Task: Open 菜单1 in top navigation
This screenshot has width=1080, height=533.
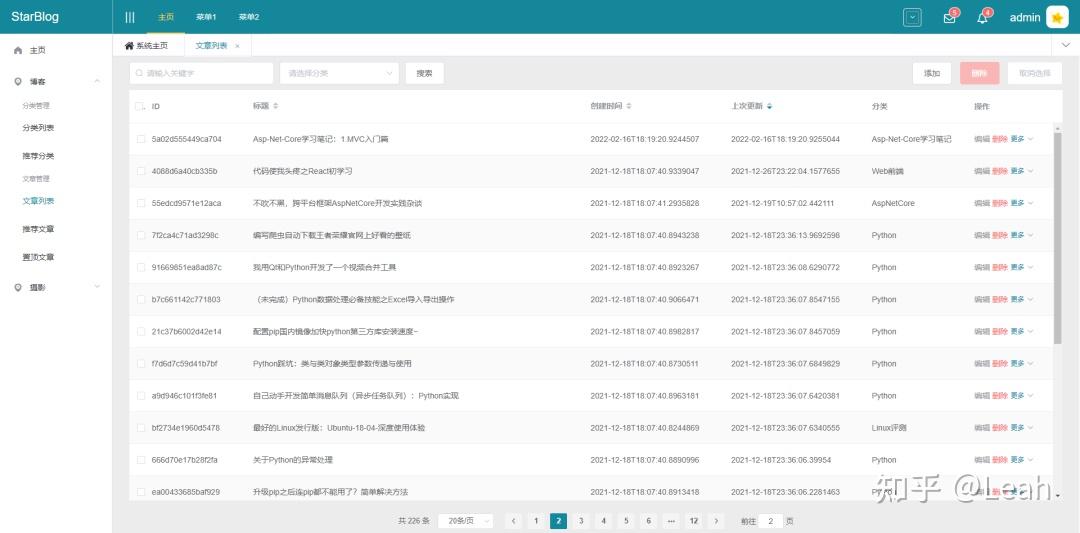Action: click(x=206, y=17)
